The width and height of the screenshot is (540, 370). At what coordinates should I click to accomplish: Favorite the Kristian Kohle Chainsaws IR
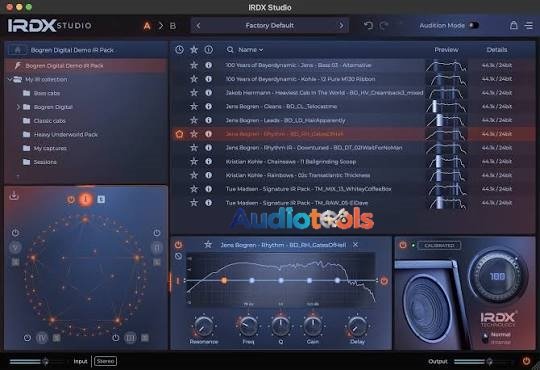[x=194, y=161]
